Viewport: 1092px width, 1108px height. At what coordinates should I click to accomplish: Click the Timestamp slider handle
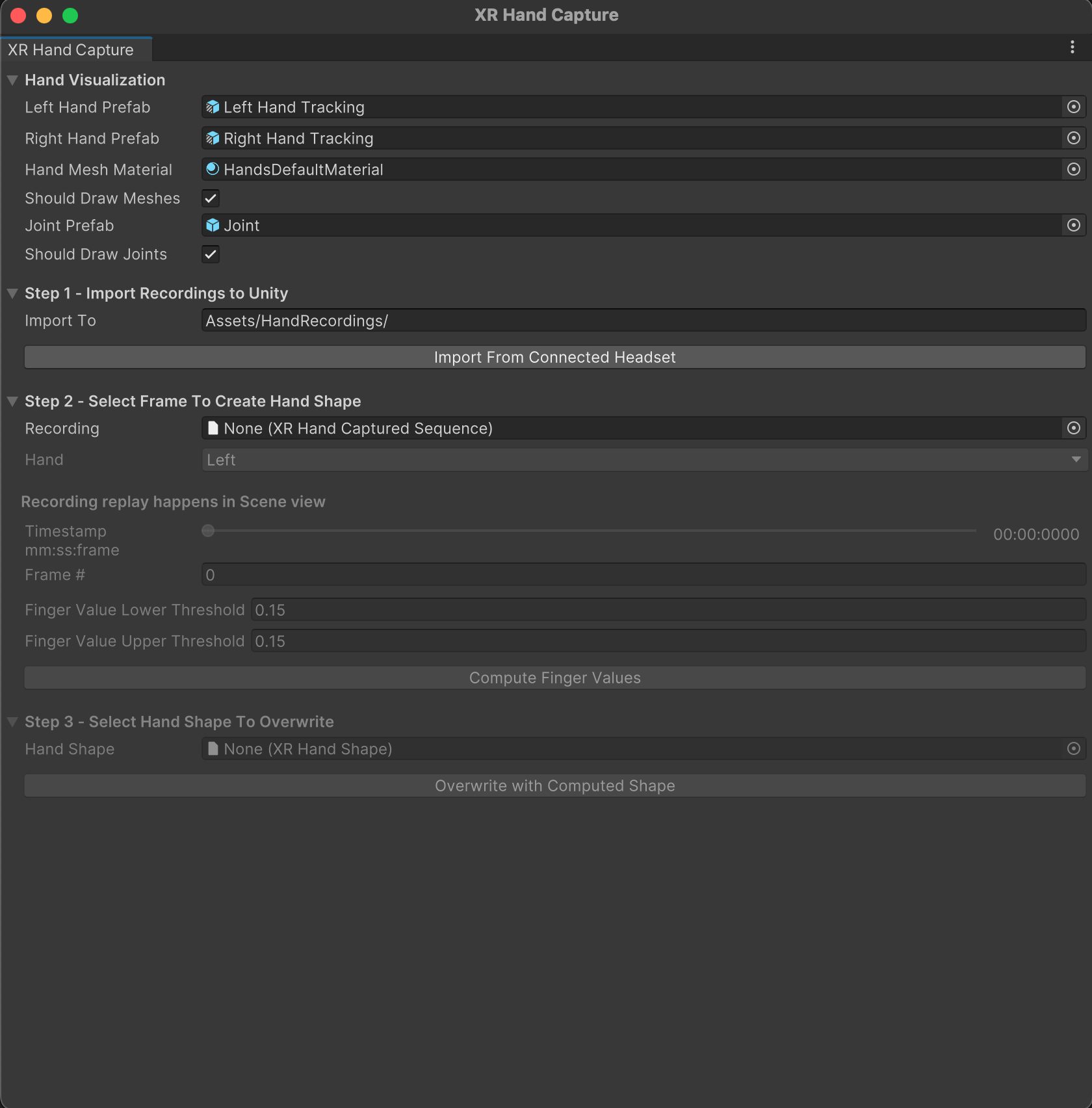click(x=208, y=531)
